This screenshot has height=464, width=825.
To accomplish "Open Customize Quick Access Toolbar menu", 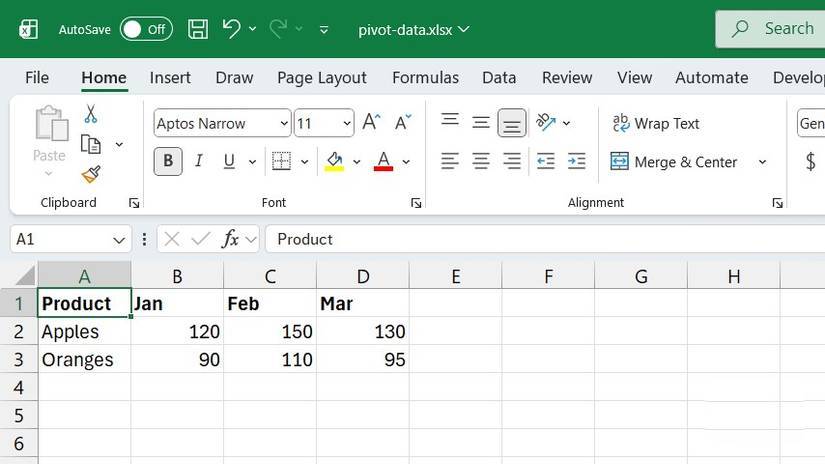I will pos(324,30).
